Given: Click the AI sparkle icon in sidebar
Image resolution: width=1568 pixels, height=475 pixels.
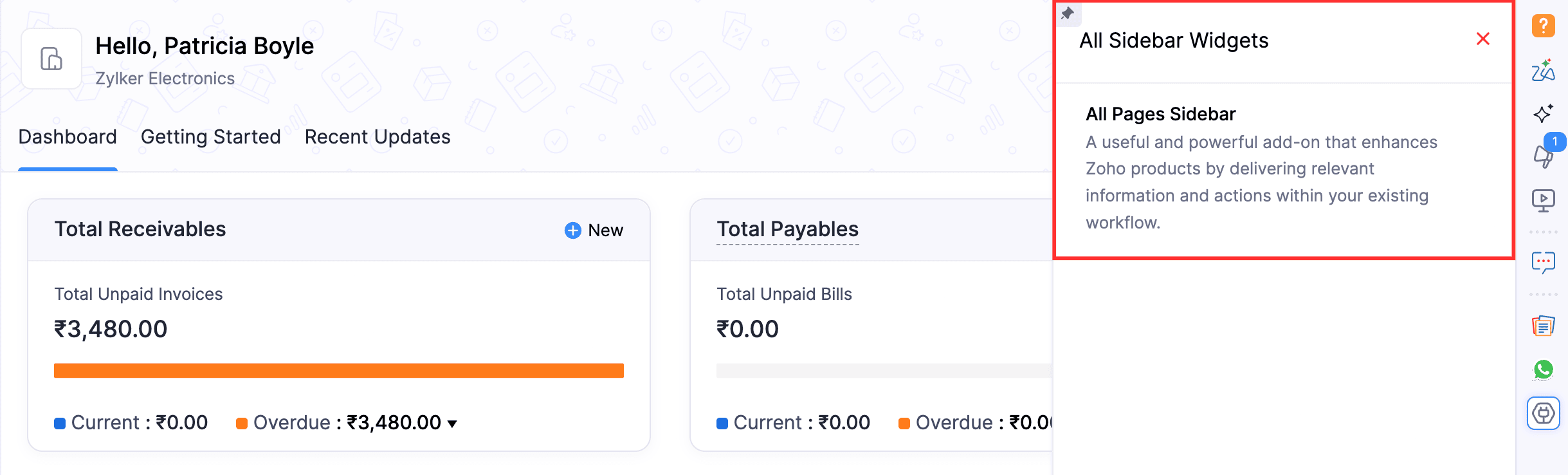Looking at the screenshot, I should click(1543, 114).
